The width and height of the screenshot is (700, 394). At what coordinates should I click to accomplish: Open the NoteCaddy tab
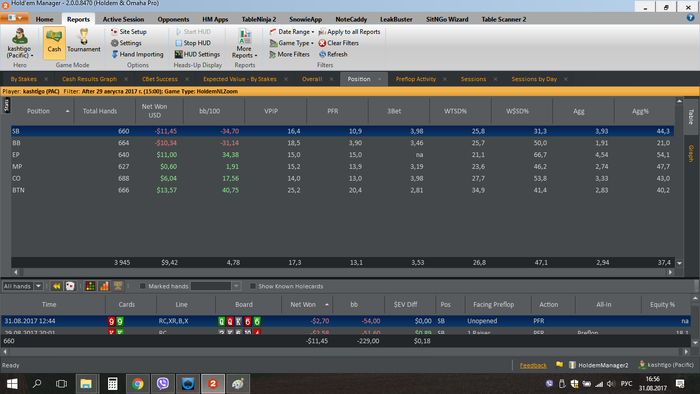[x=351, y=19]
